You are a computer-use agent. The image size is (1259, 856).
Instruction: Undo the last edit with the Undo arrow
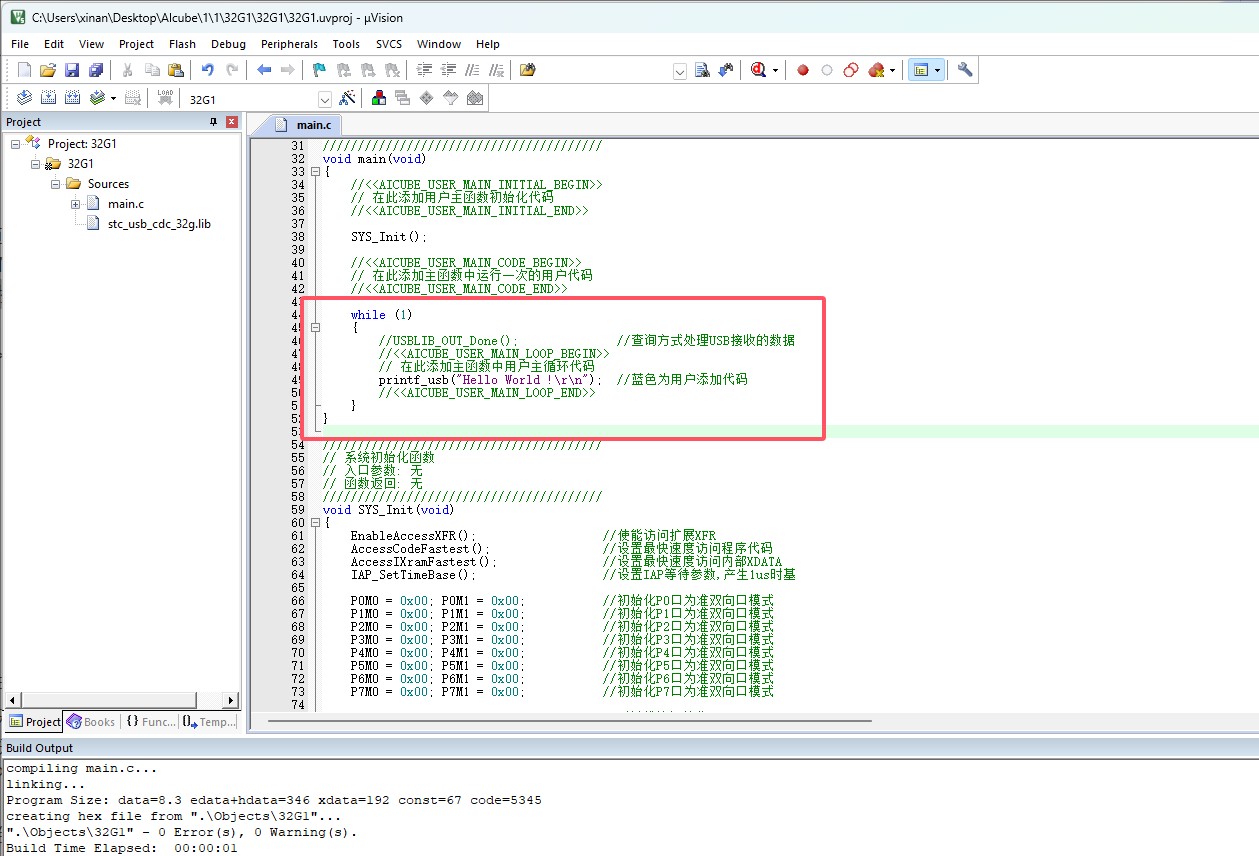[208, 70]
